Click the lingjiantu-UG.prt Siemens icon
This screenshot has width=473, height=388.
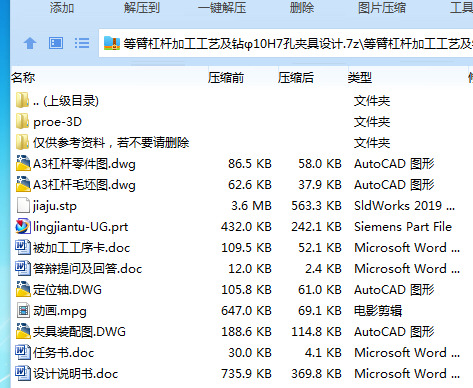tap(23, 226)
